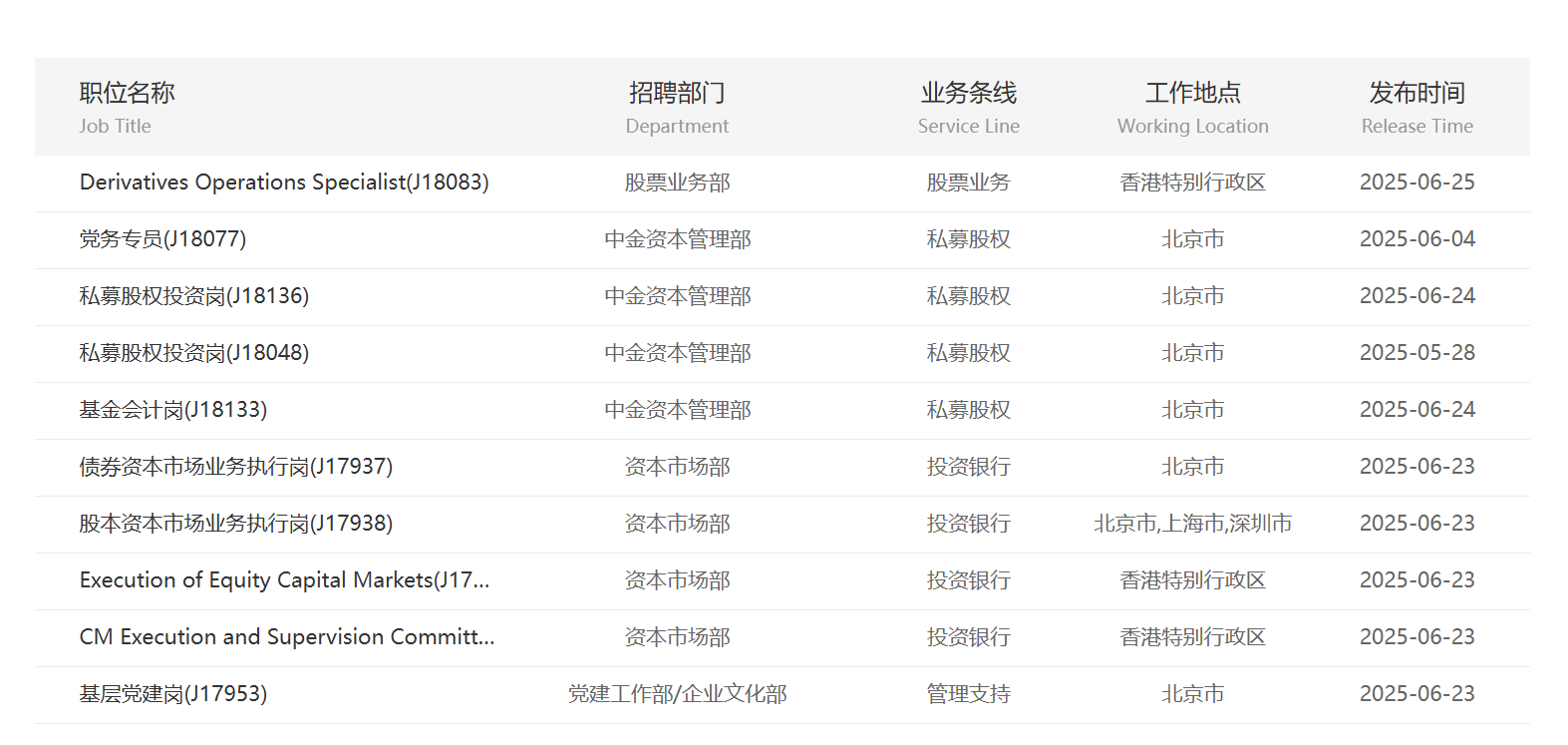Open Derivatives Operations Specialist(J18083) job posting
This screenshot has width=1568, height=745.
(284, 183)
